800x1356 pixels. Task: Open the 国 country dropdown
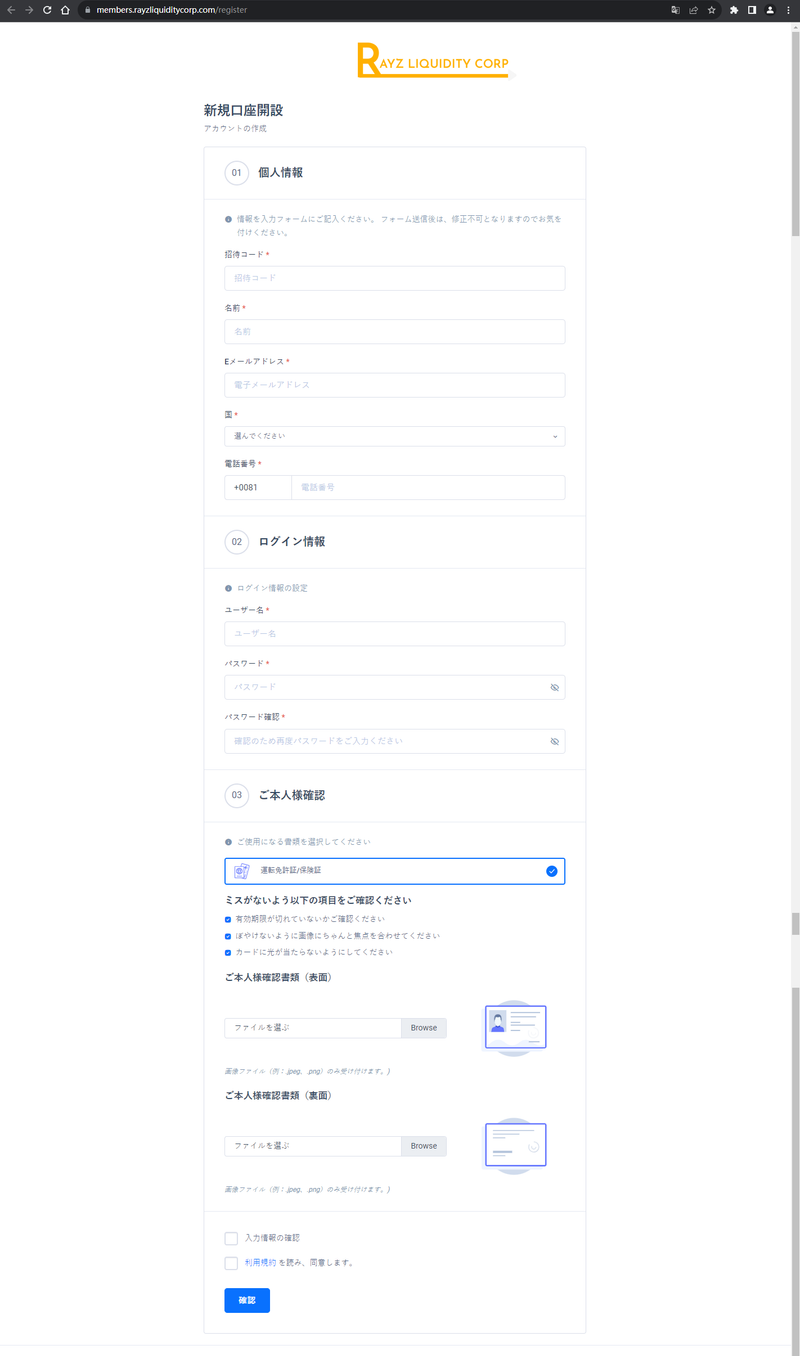tap(395, 436)
